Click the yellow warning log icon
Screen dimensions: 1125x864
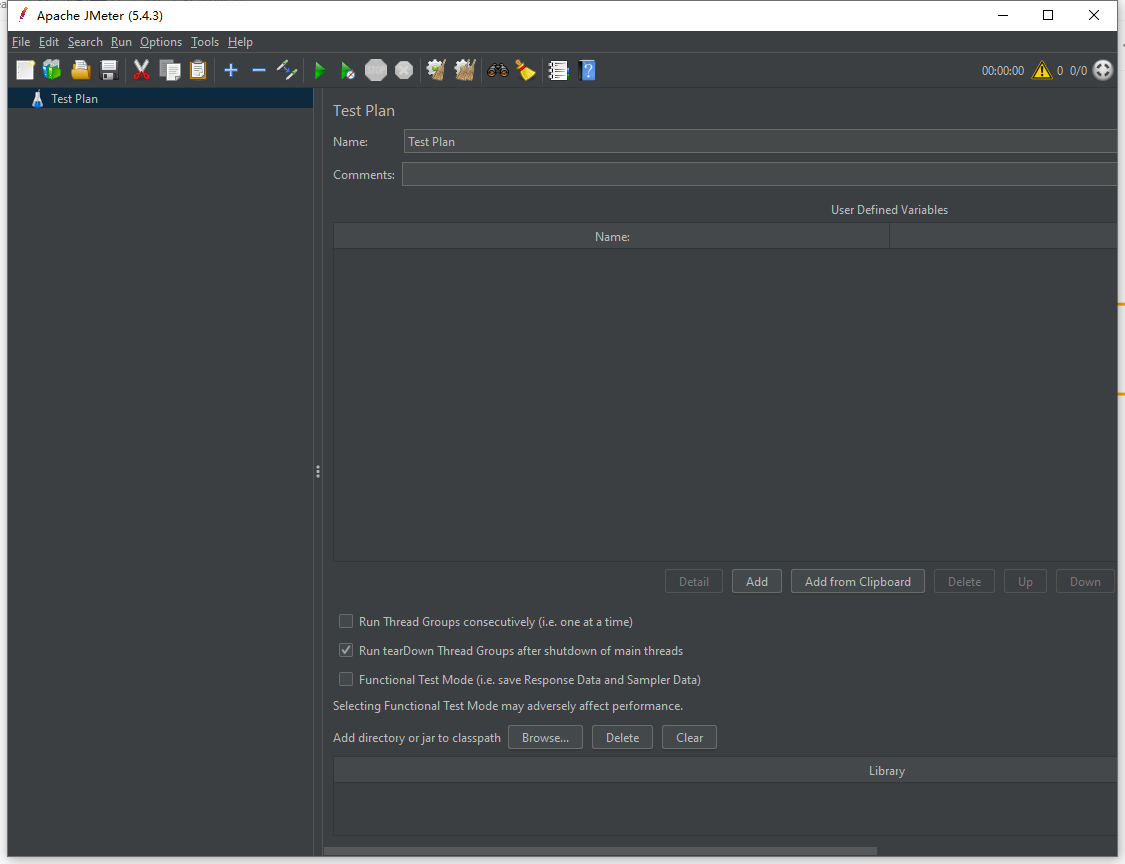[x=1042, y=70]
